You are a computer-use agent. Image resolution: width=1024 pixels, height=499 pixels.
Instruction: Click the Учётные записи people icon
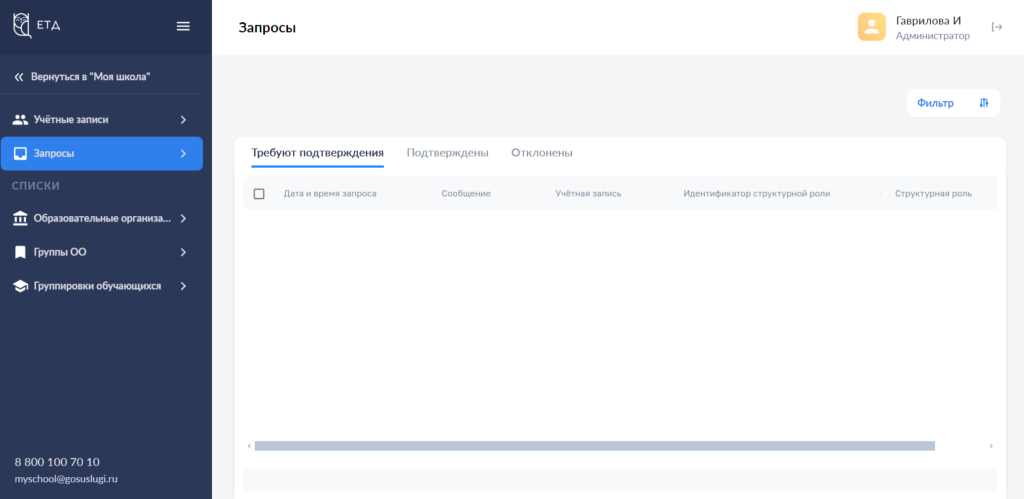[x=20, y=120]
